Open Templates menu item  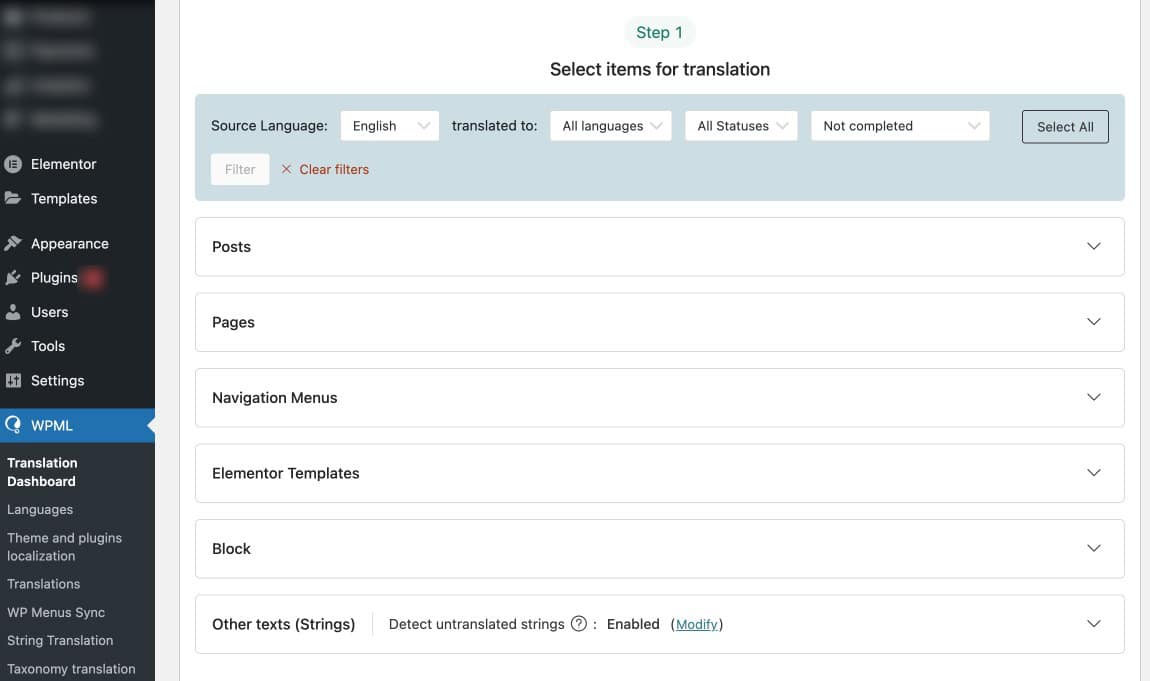click(x=77, y=199)
